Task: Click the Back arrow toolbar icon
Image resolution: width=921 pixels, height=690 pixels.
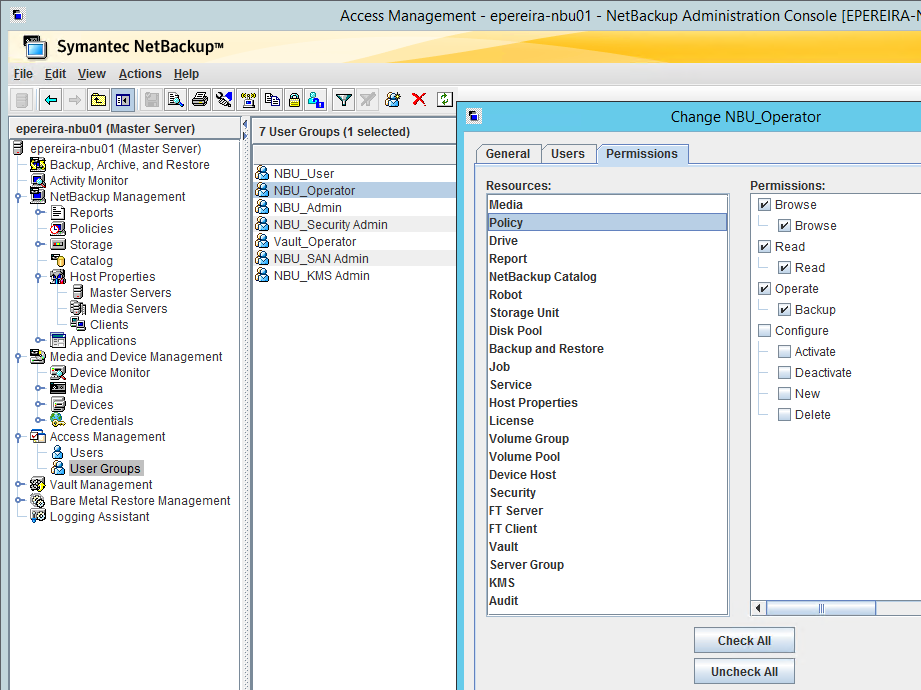Action: click(x=51, y=100)
